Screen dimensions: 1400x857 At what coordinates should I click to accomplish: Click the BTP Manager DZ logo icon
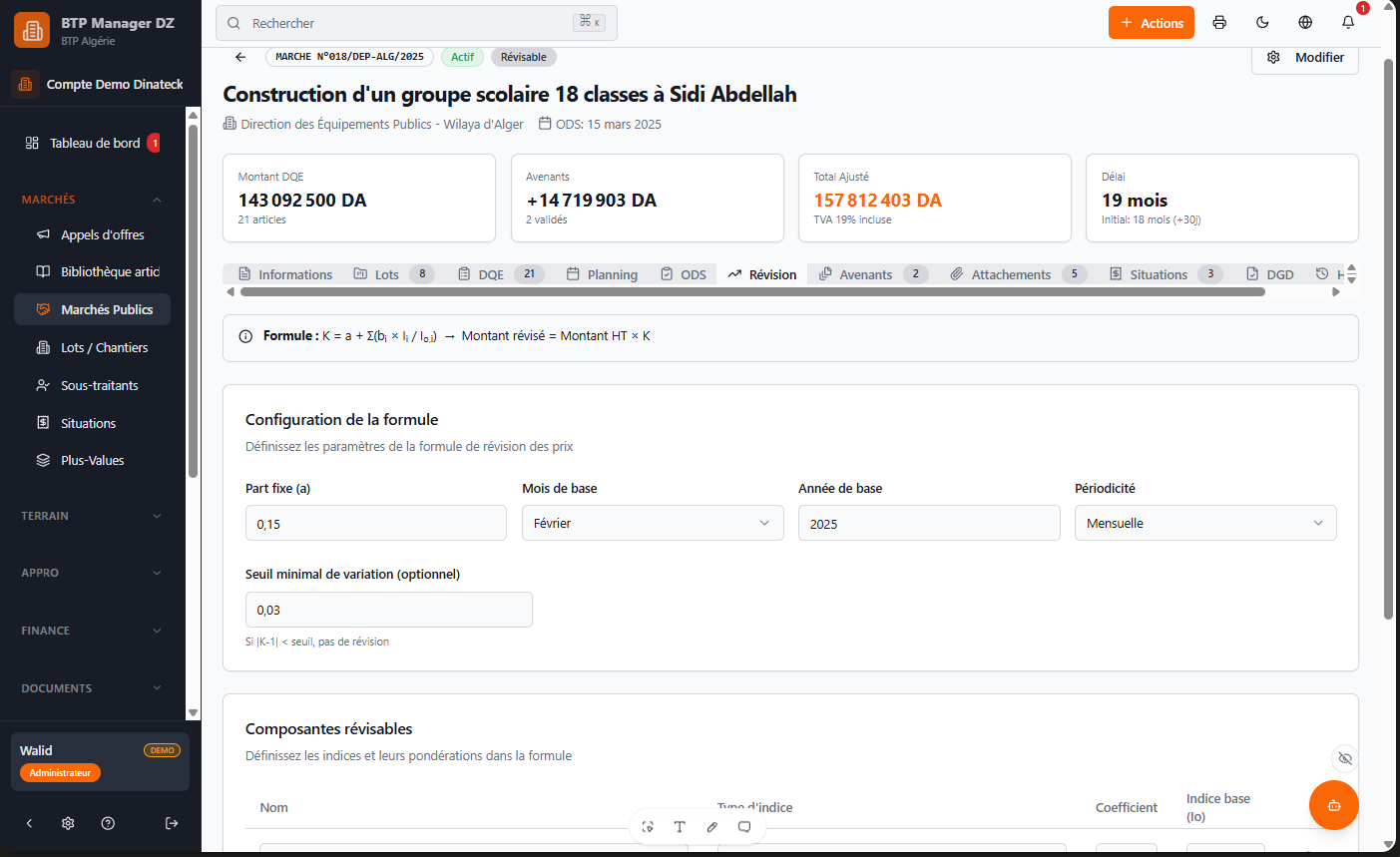click(x=32, y=30)
